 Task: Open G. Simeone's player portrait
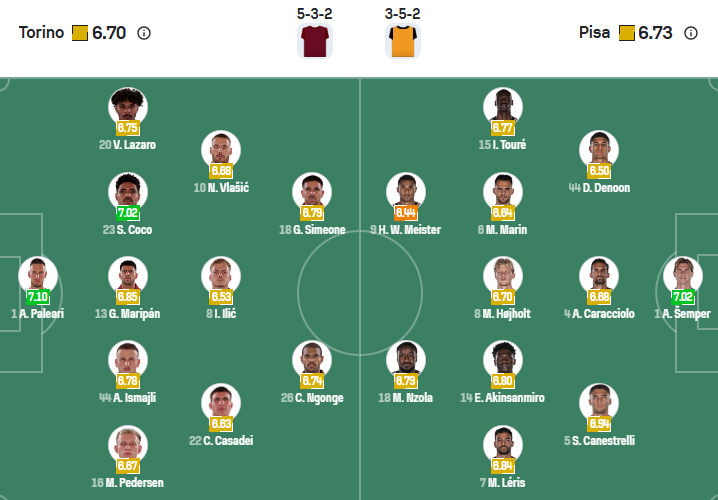[312, 191]
